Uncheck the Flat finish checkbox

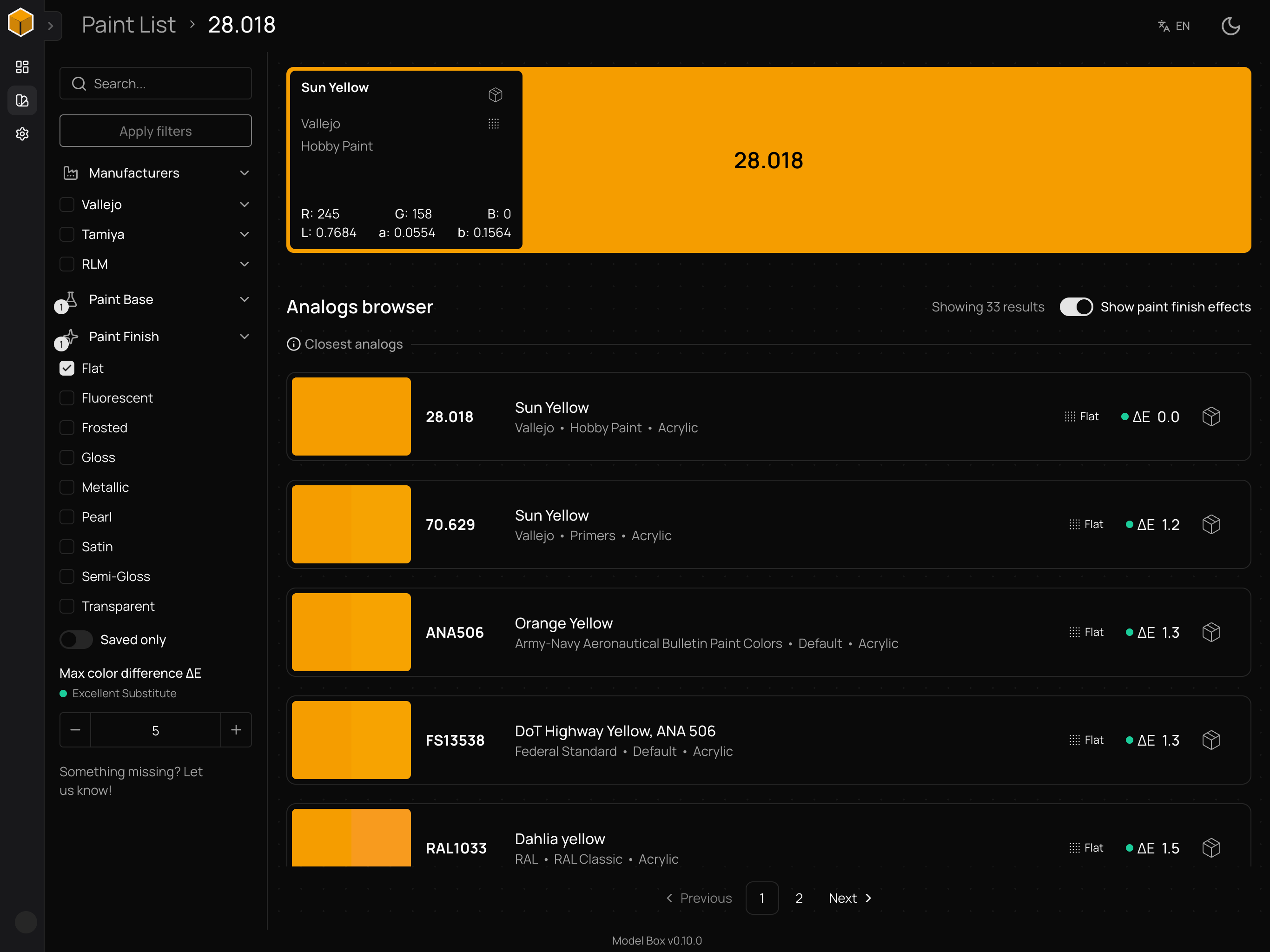(x=67, y=368)
